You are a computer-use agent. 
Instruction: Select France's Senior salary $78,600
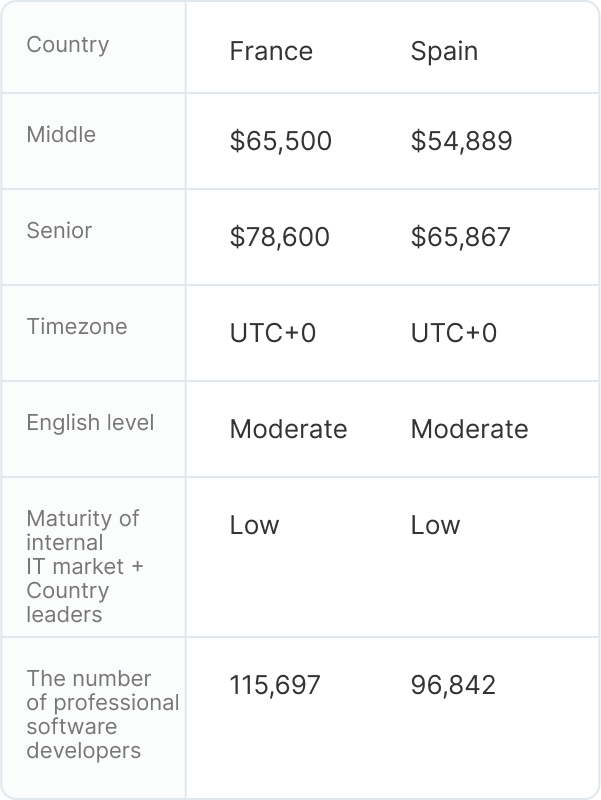[280, 237]
